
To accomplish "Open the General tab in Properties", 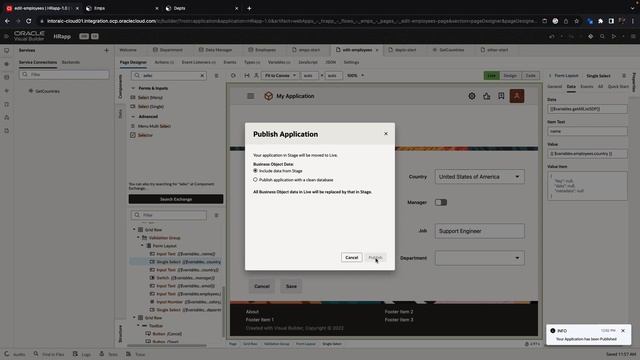I will (554, 87).
